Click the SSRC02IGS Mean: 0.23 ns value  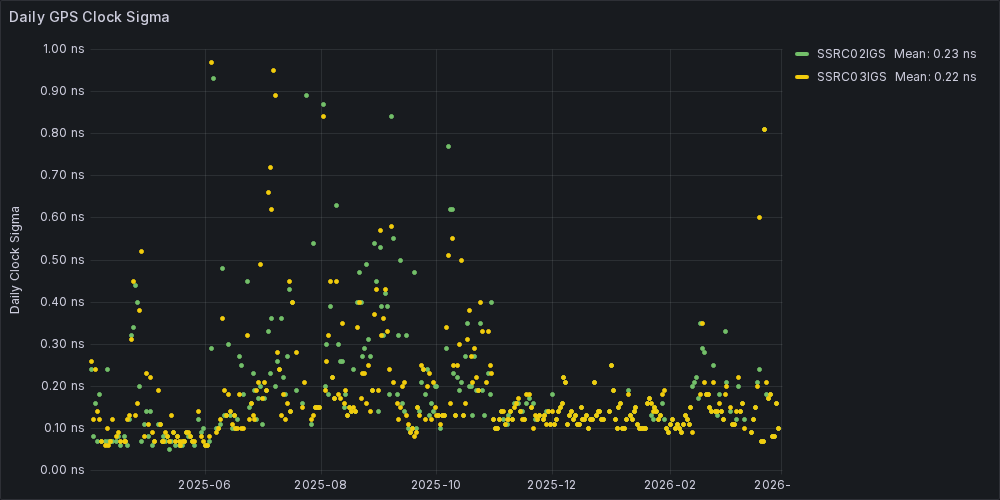tap(935, 54)
